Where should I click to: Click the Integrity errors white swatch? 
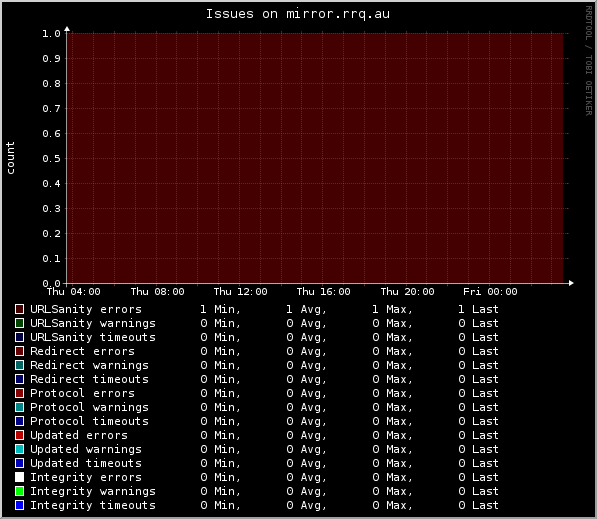(19, 477)
